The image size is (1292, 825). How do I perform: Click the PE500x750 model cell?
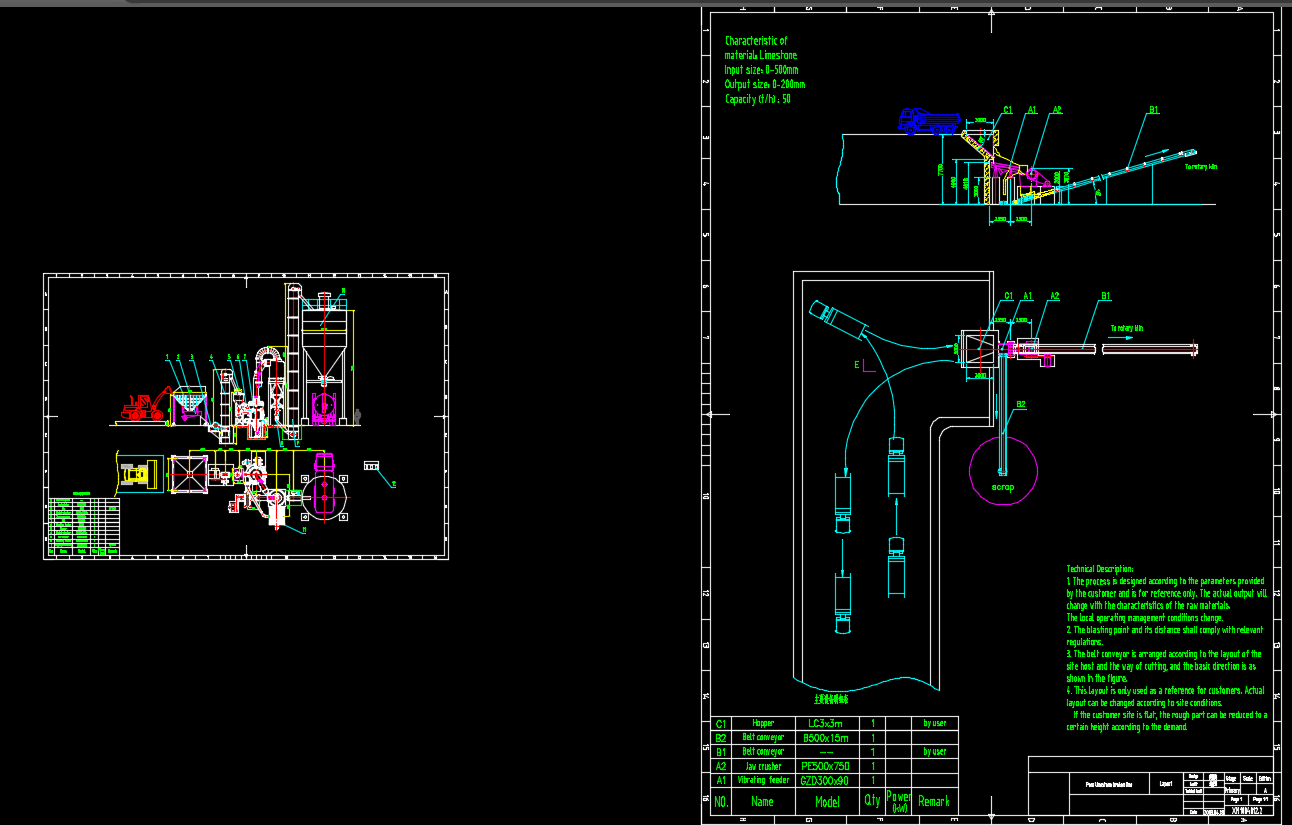click(x=827, y=766)
